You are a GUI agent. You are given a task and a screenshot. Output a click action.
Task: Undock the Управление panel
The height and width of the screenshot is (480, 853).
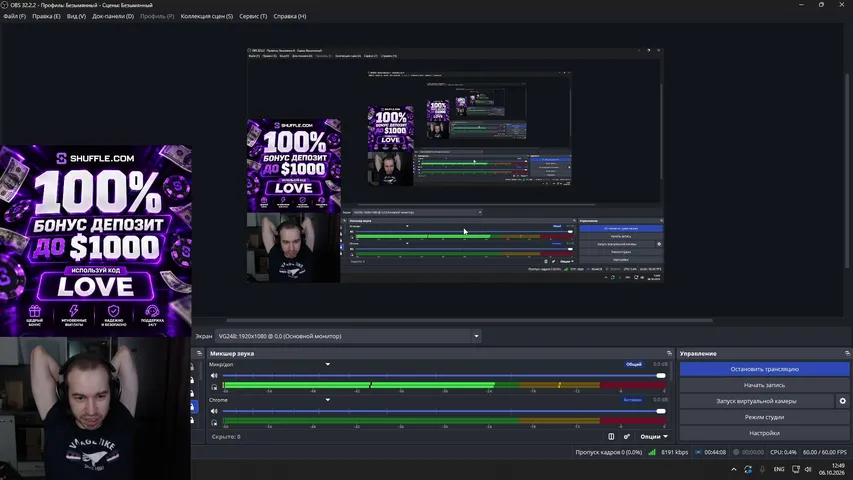[847, 353]
